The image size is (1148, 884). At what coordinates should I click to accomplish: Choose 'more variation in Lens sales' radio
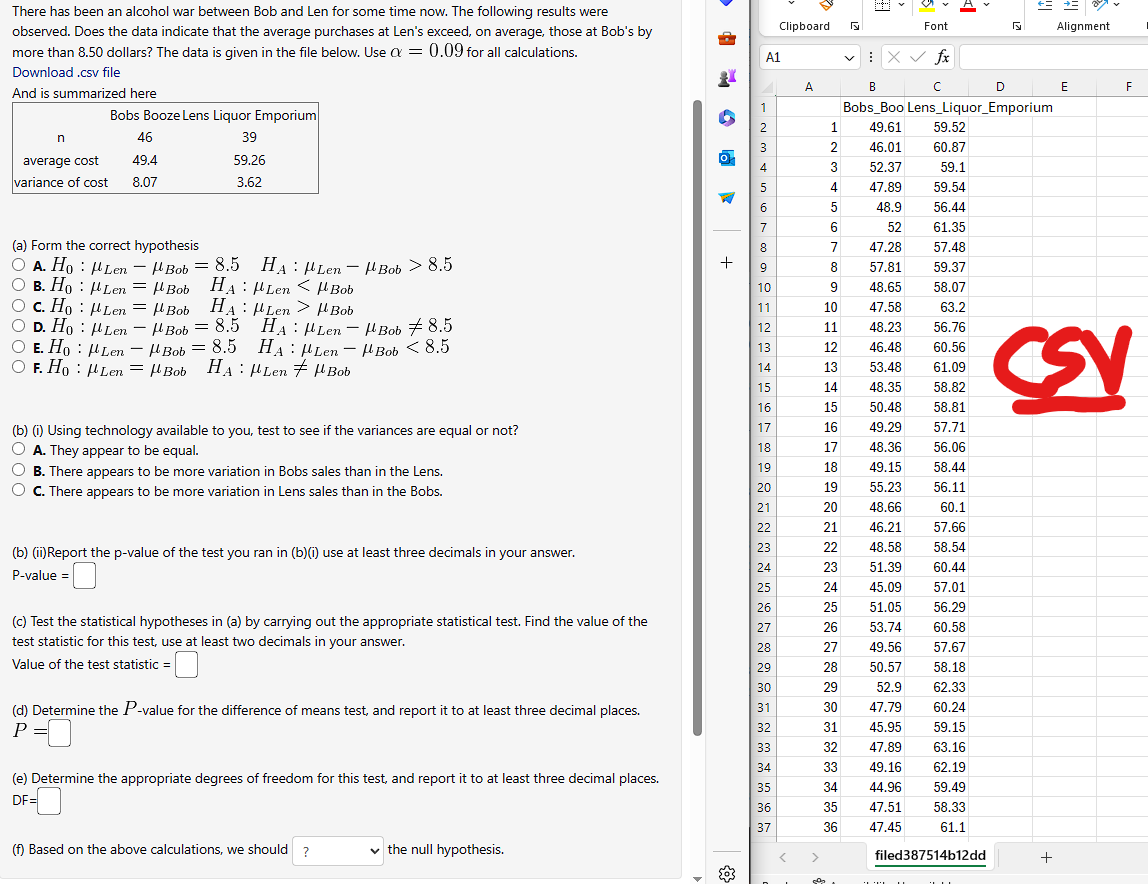[18, 489]
